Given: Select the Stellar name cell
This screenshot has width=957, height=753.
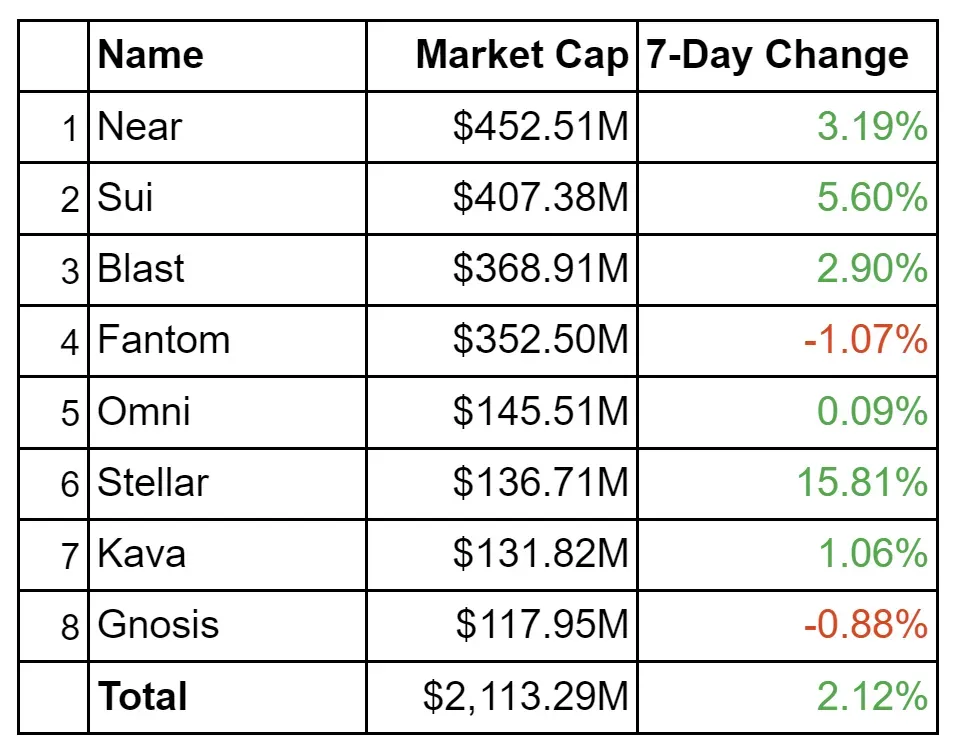Looking at the screenshot, I should coord(153,483).
